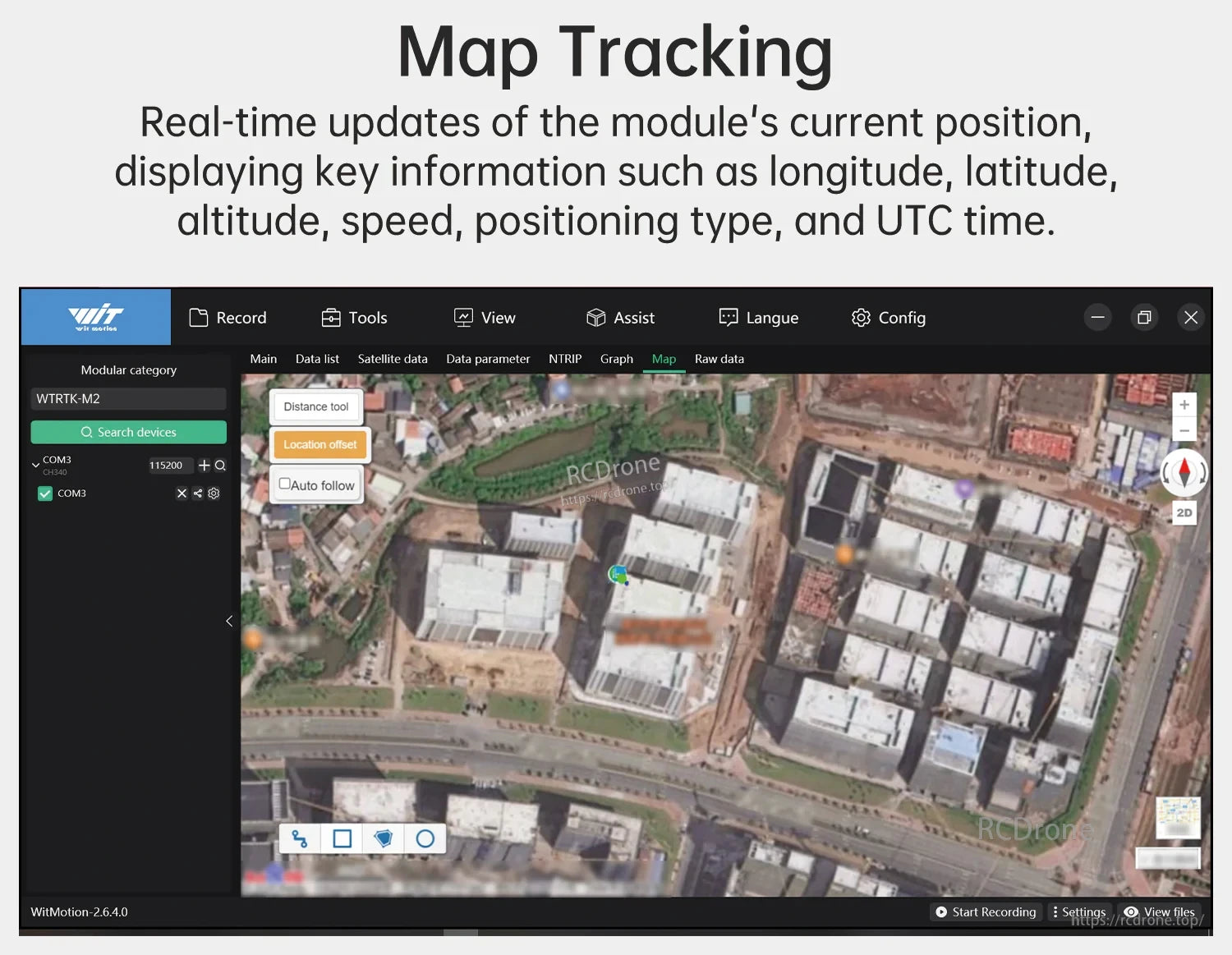Open the Data parameter tab
1232x955 pixels.
pos(488,359)
